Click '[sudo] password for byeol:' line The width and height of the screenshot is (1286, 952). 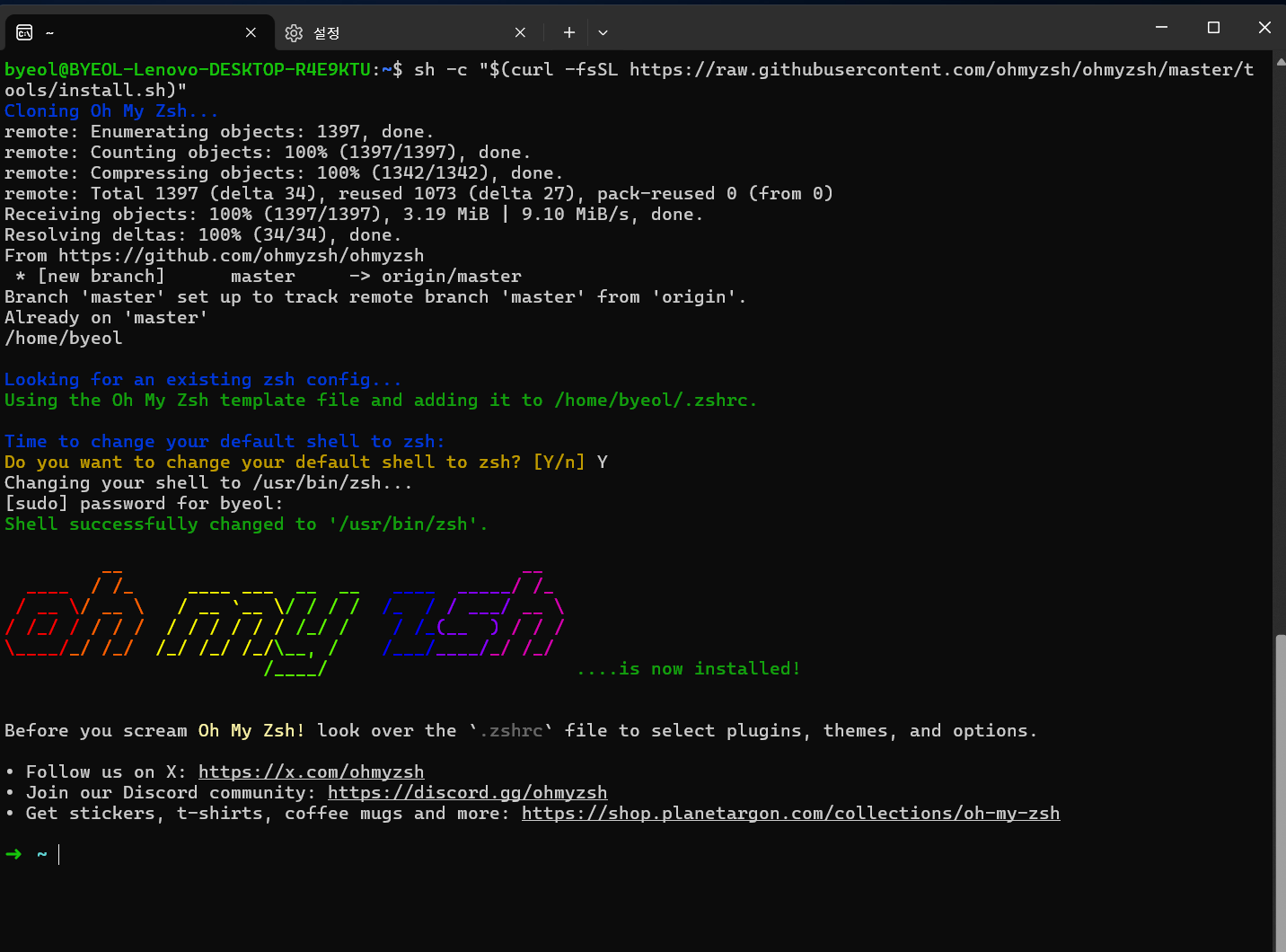[144, 503]
